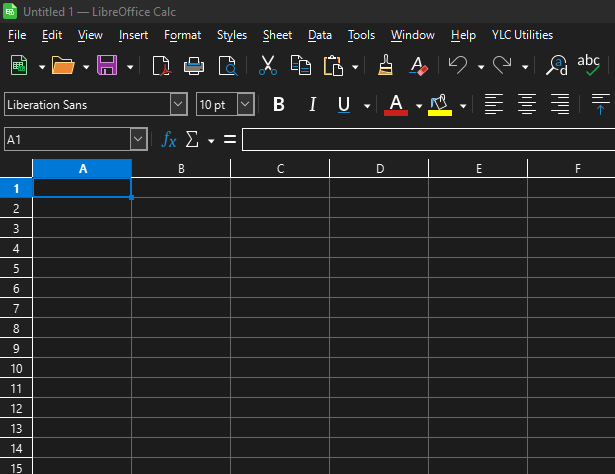The image size is (615, 474).
Task: Click the Copy icon
Action: tap(301, 65)
